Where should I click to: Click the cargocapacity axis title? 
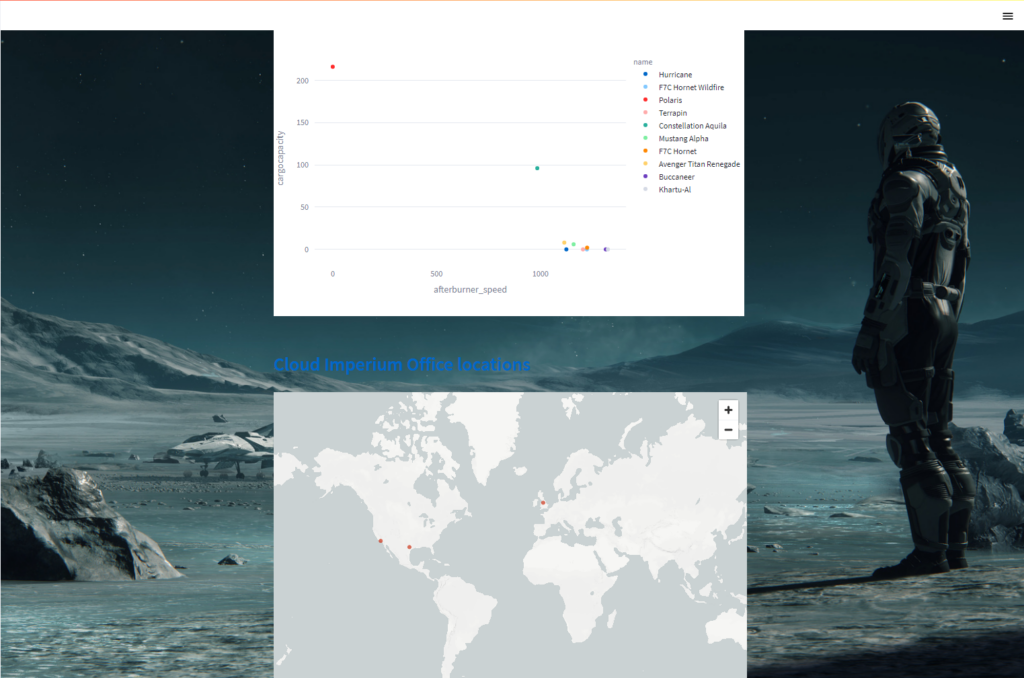(x=280, y=158)
